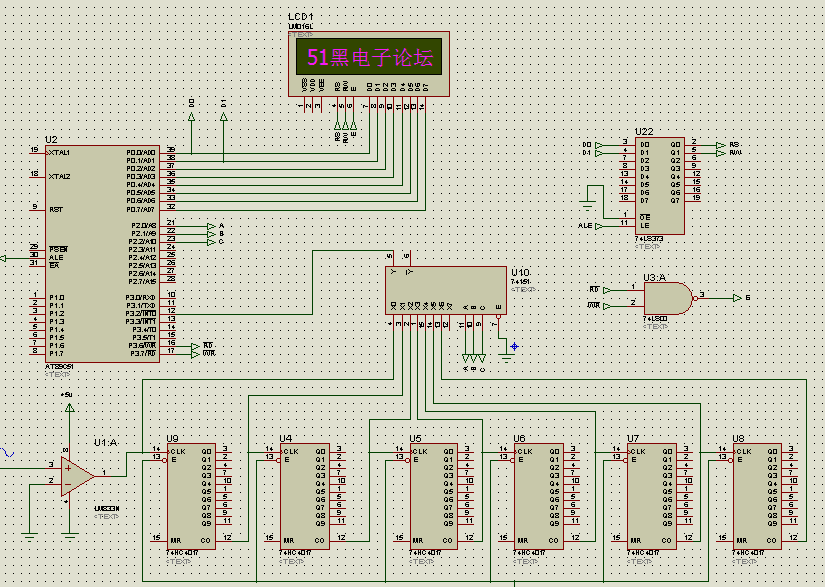Select the U3:A NAND gate symbol
Image resolution: width=825 pixels, height=587 pixels.
pos(668,298)
